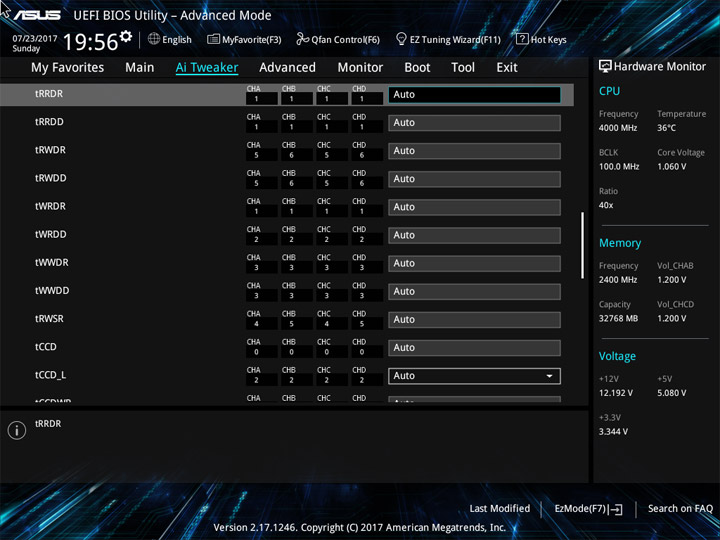Click tRWDD Auto value field
Image resolution: width=720 pixels, height=540 pixels.
point(474,179)
